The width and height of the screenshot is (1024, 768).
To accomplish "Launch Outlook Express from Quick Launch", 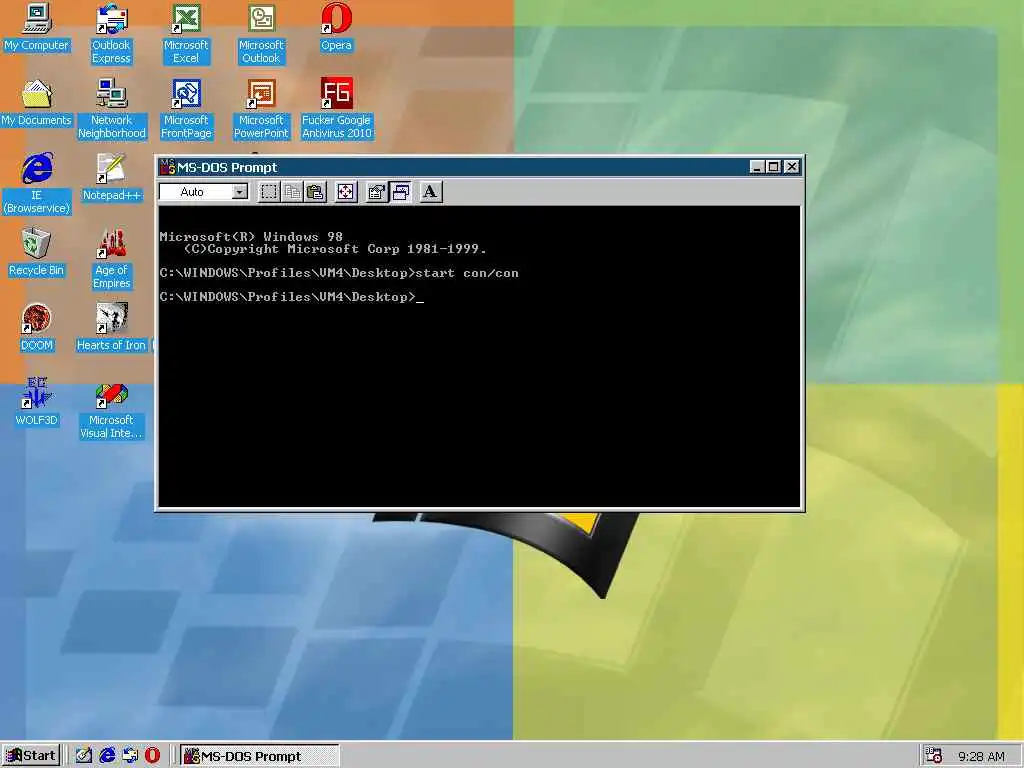I will [130, 756].
